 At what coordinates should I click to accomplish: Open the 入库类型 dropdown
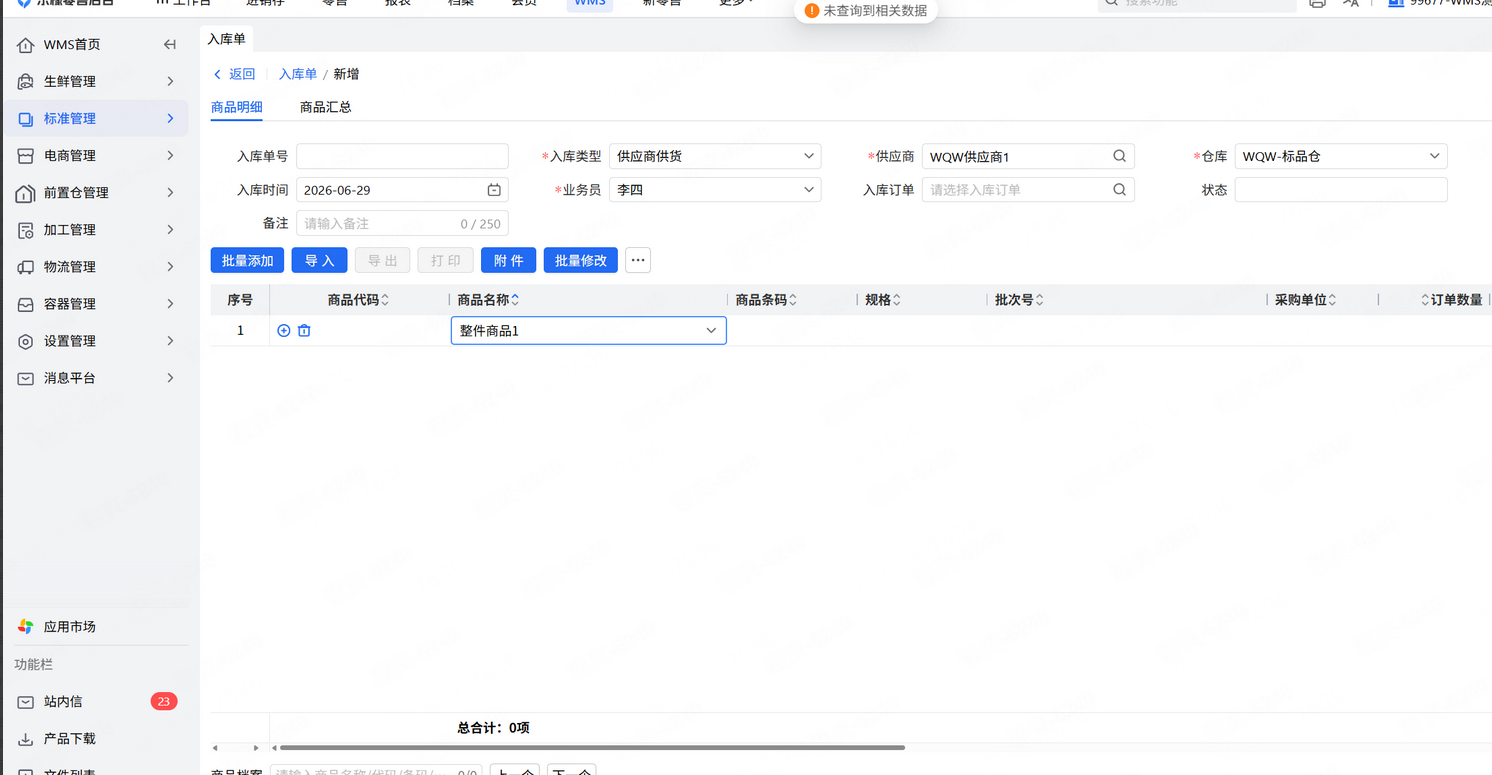715,156
